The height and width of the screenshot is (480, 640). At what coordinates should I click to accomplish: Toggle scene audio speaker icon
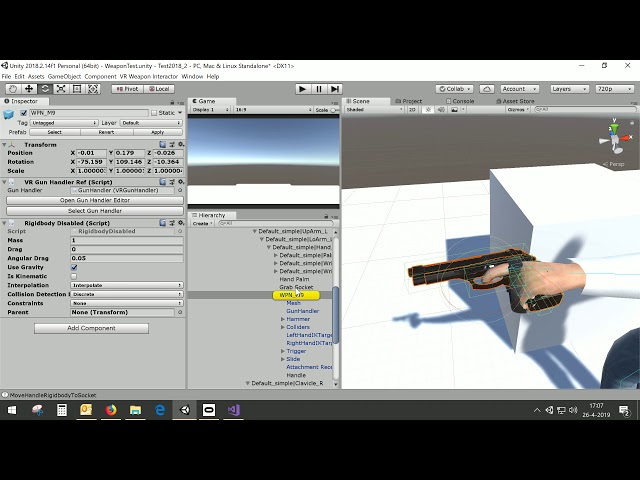(441, 109)
